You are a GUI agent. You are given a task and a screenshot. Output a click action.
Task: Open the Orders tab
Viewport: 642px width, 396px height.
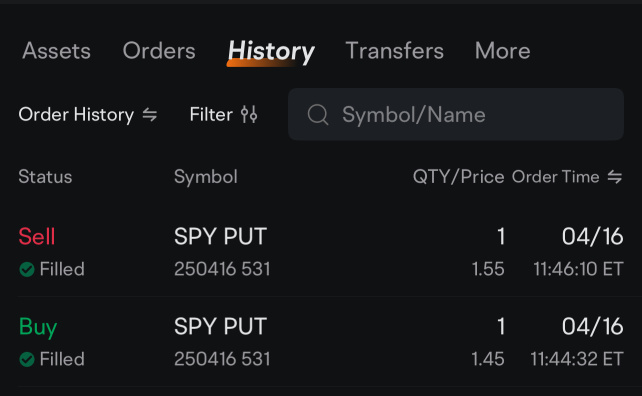point(159,51)
